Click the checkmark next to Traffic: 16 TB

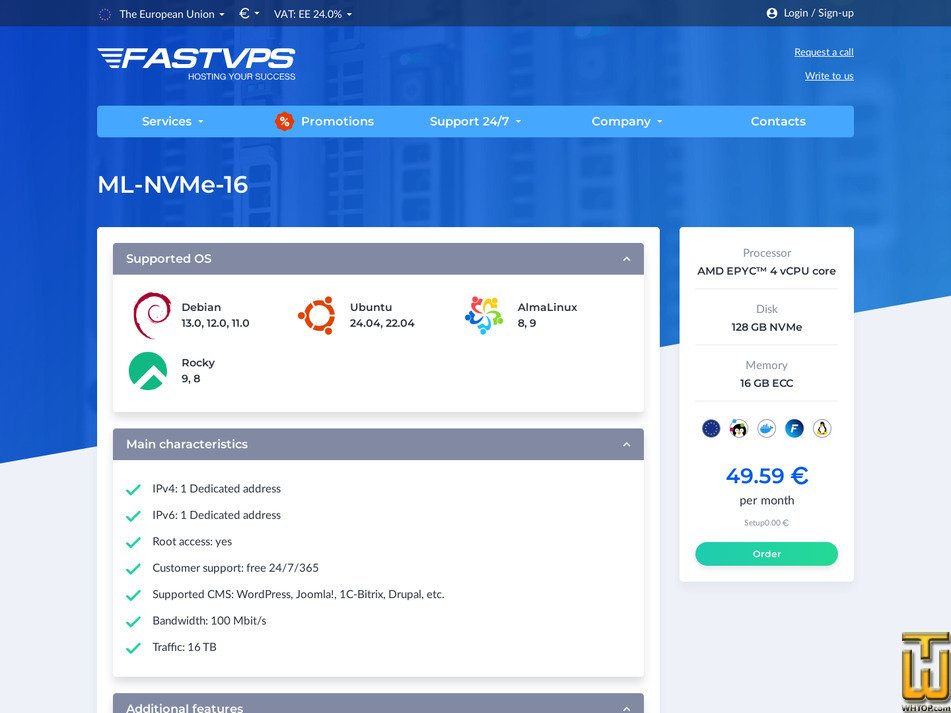[133, 648]
